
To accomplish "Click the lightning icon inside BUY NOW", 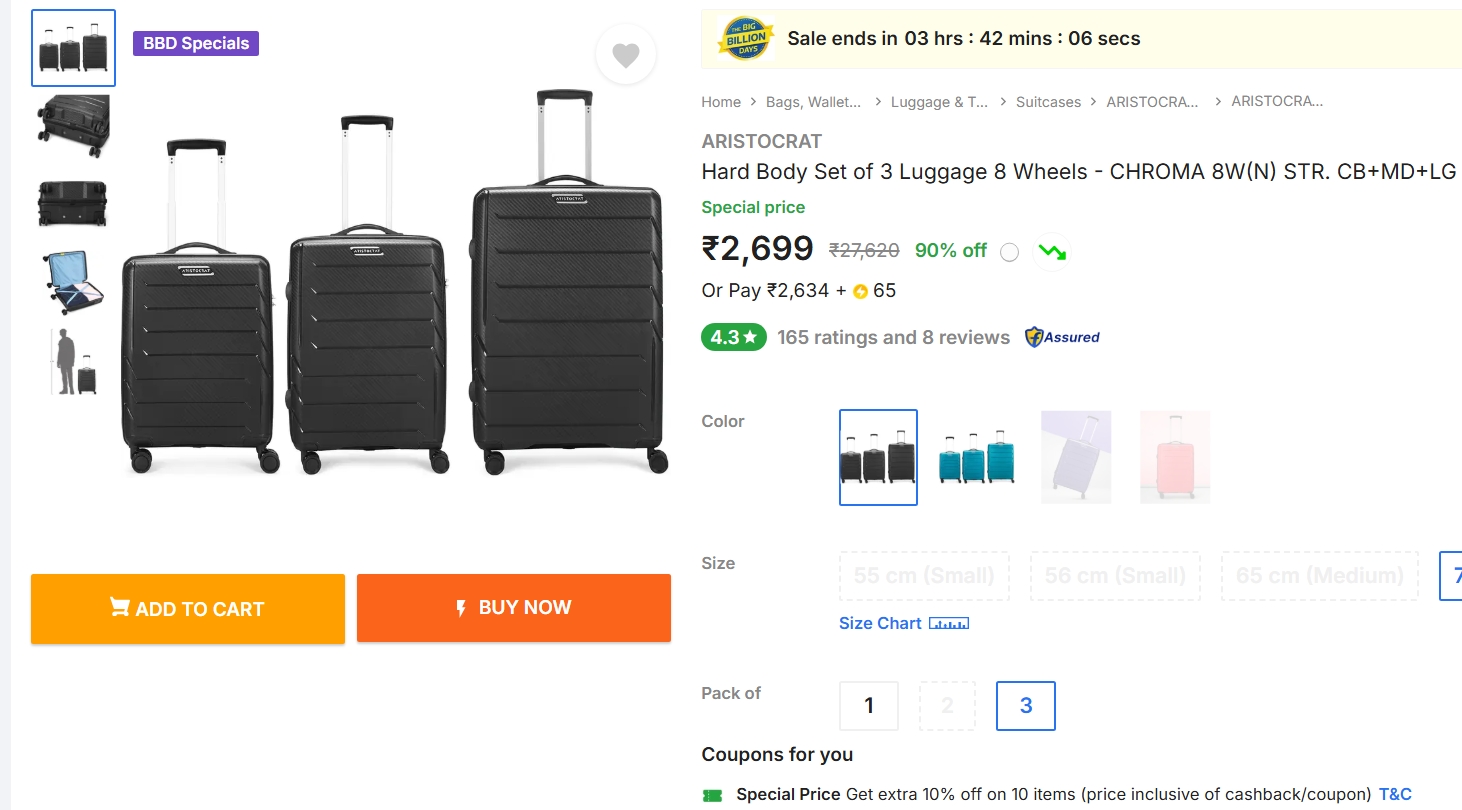I will point(461,606).
